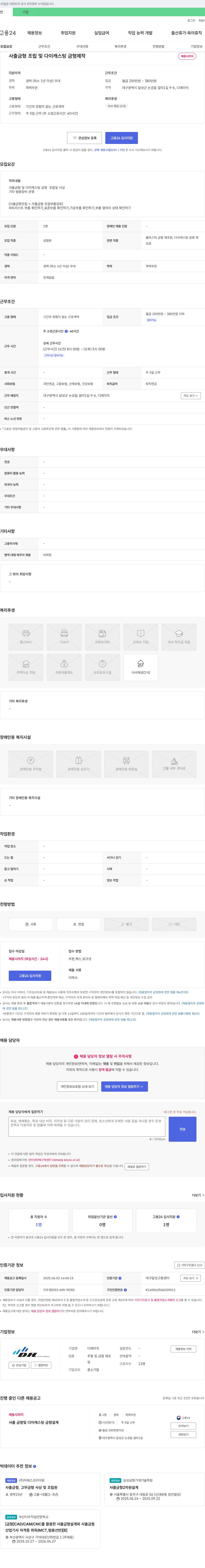Click the 로그인 link
This screenshot has height=1568, width=205.
coord(191,21)
